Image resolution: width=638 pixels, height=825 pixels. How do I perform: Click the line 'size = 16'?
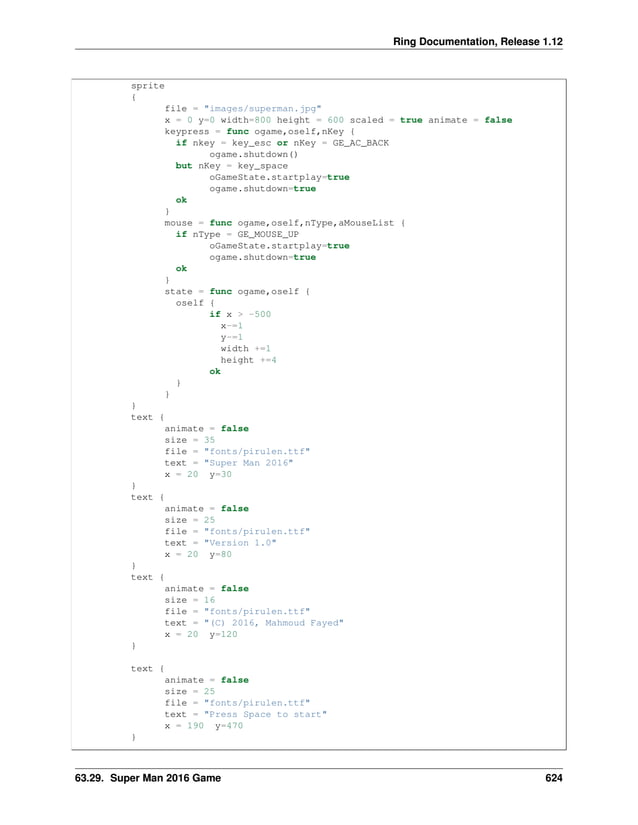[189, 600]
